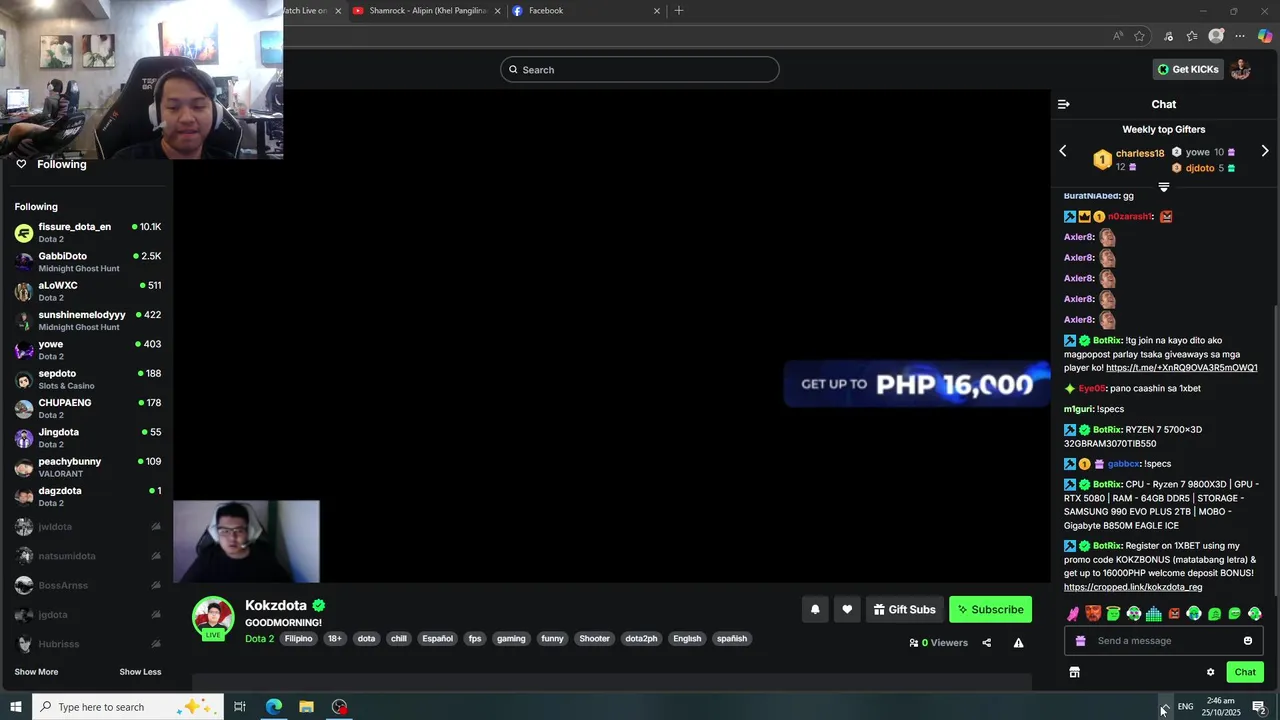Viewport: 1280px width, 720px height.
Task: Toggle follow with the heart button
Action: 847,609
